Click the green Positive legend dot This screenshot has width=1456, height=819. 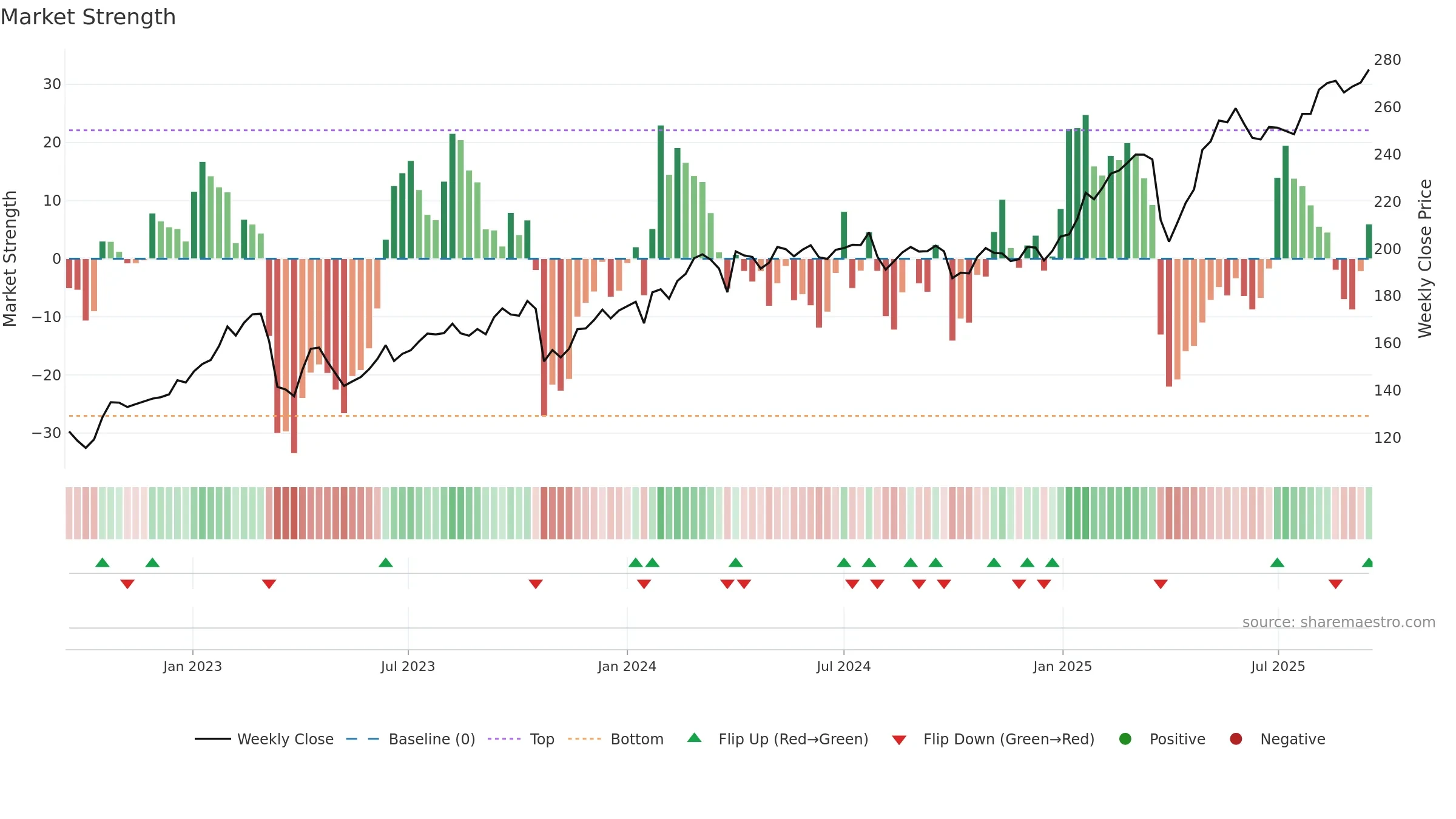[1125, 739]
